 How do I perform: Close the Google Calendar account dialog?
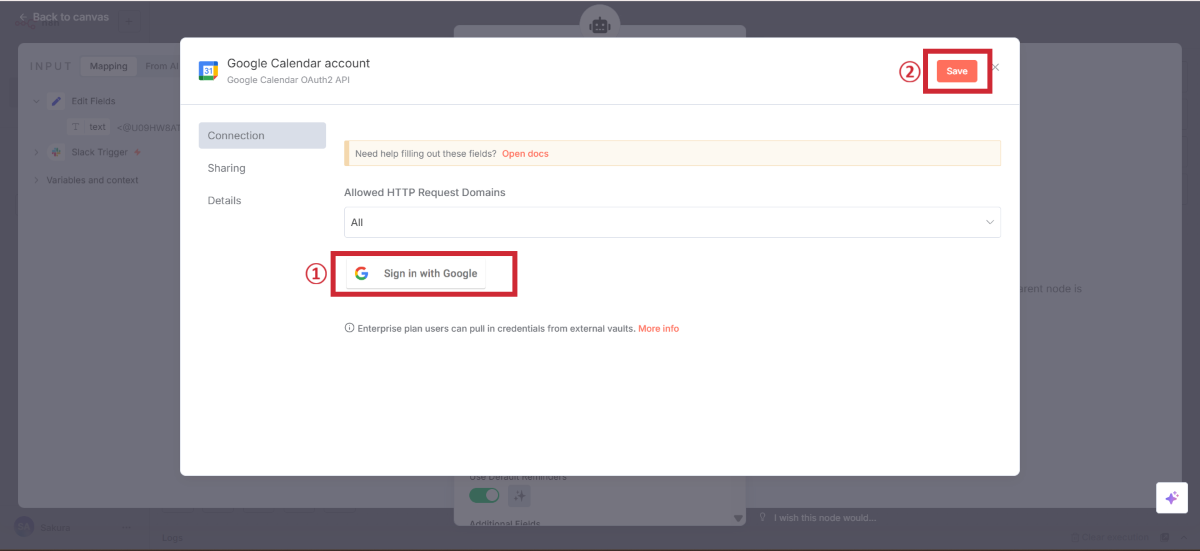point(995,67)
